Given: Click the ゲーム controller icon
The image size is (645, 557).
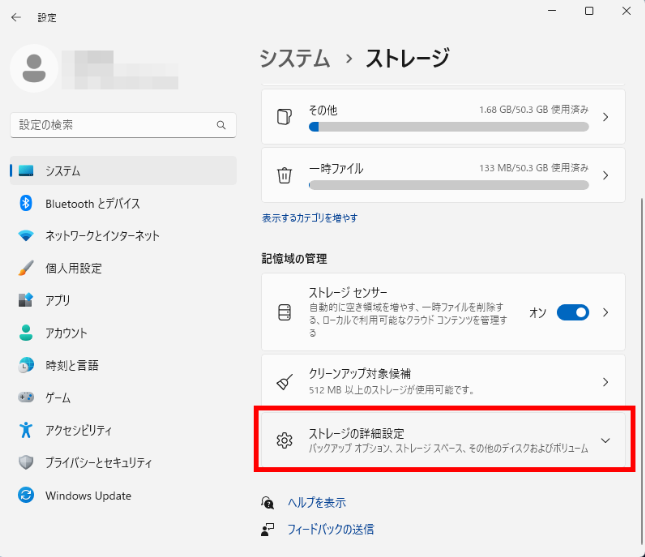Looking at the screenshot, I should (26, 397).
